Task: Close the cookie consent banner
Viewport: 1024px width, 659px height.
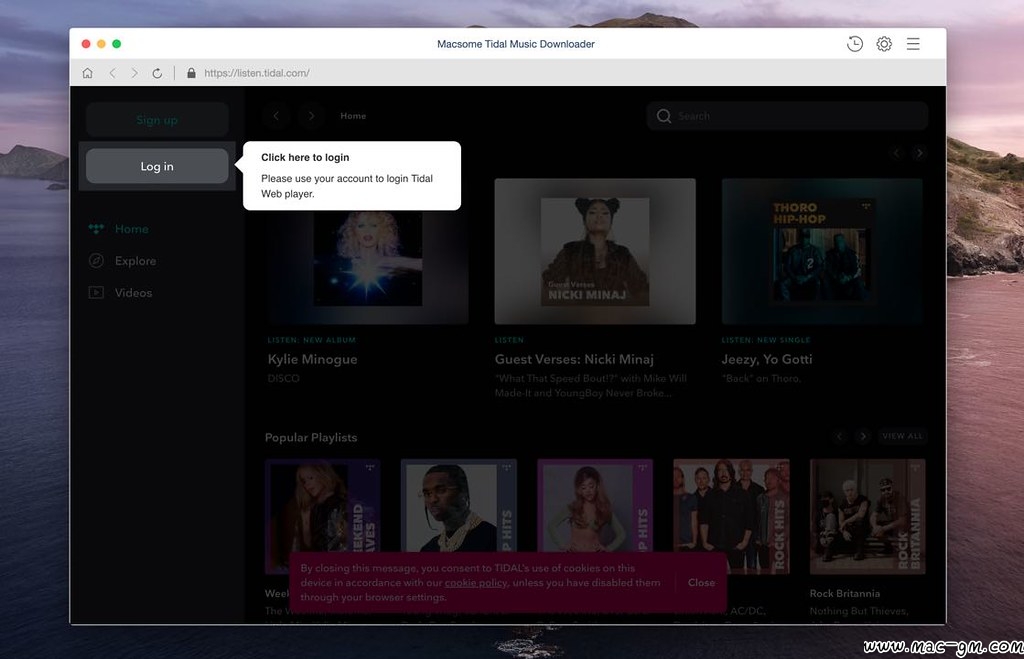Action: pos(701,583)
